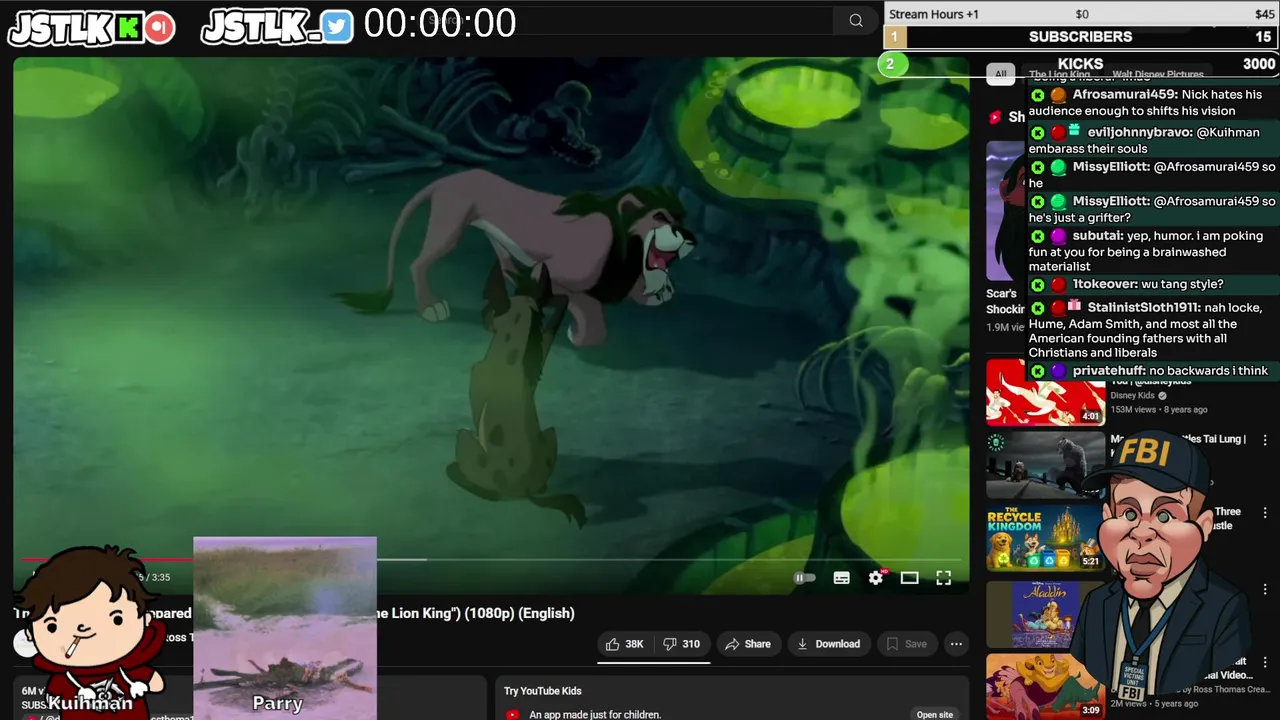
Task: Click chat message by eviljohnnybravo
Action: (1152, 140)
